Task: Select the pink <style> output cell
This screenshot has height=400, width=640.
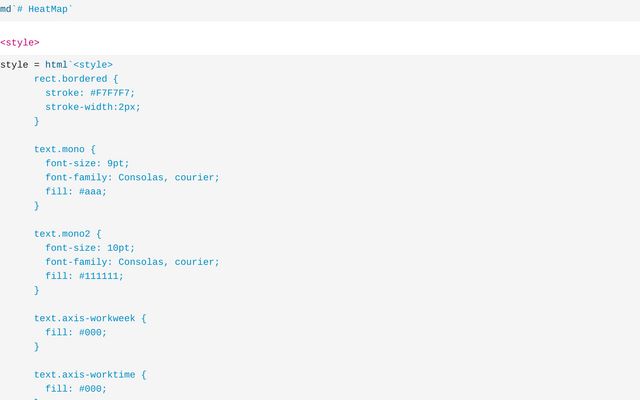Action: point(20,43)
